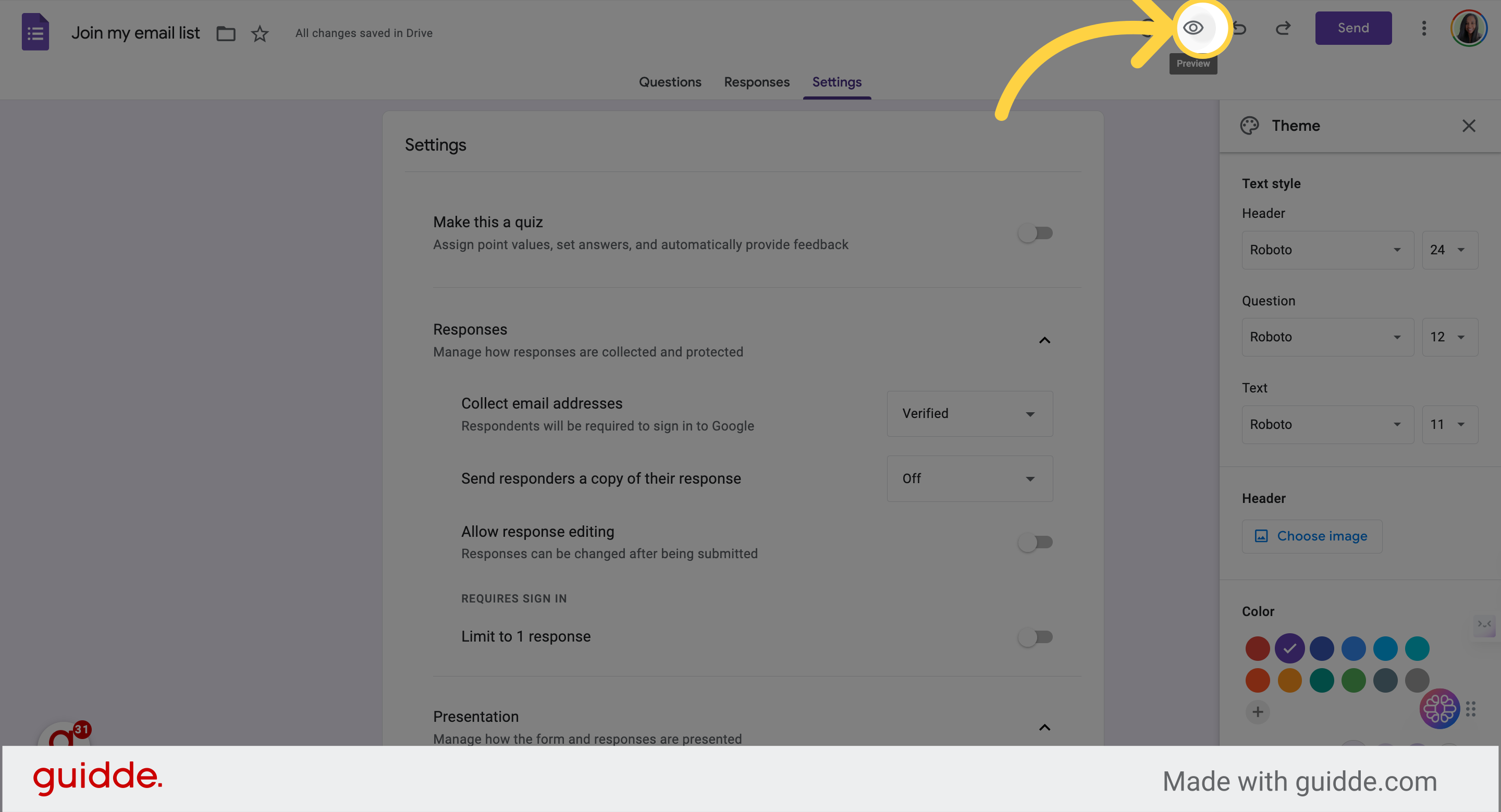
Task: Click Choose image for header
Action: [x=1312, y=536]
